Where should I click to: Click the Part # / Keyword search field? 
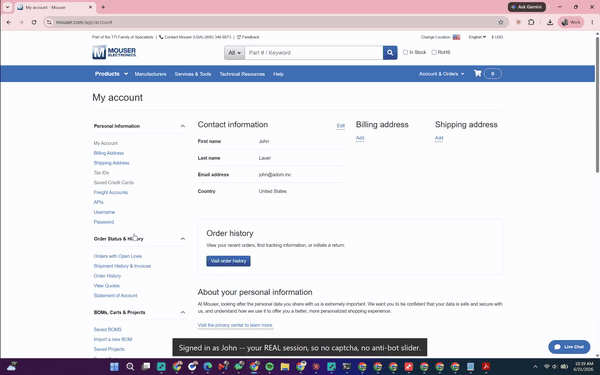click(314, 52)
